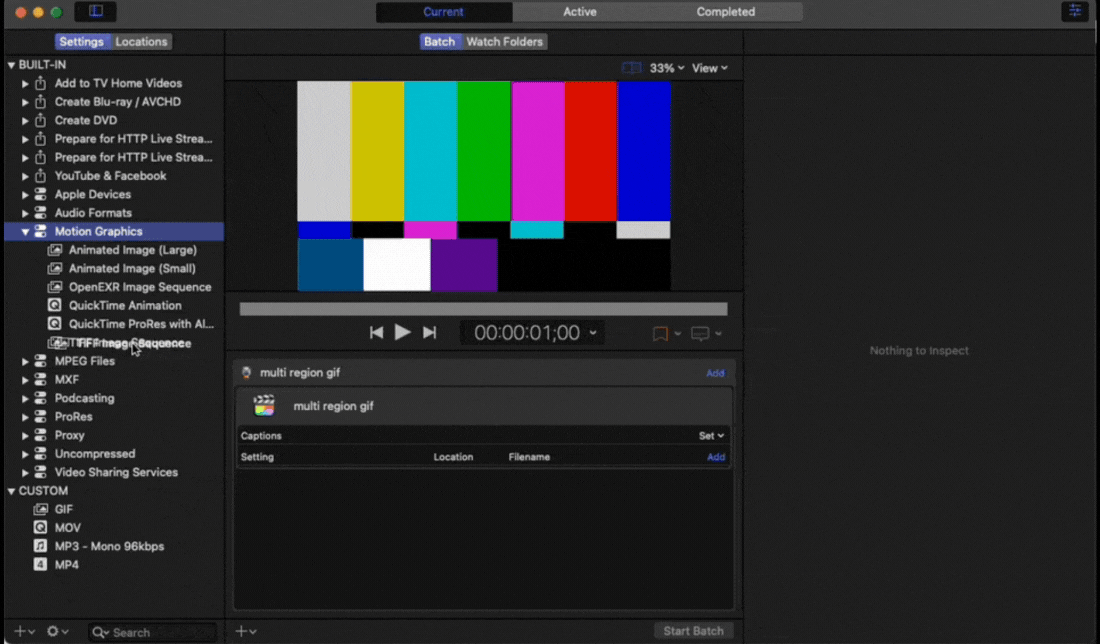
Task: Select the QuickTime ProRes preset icon
Action: [x=55, y=323]
